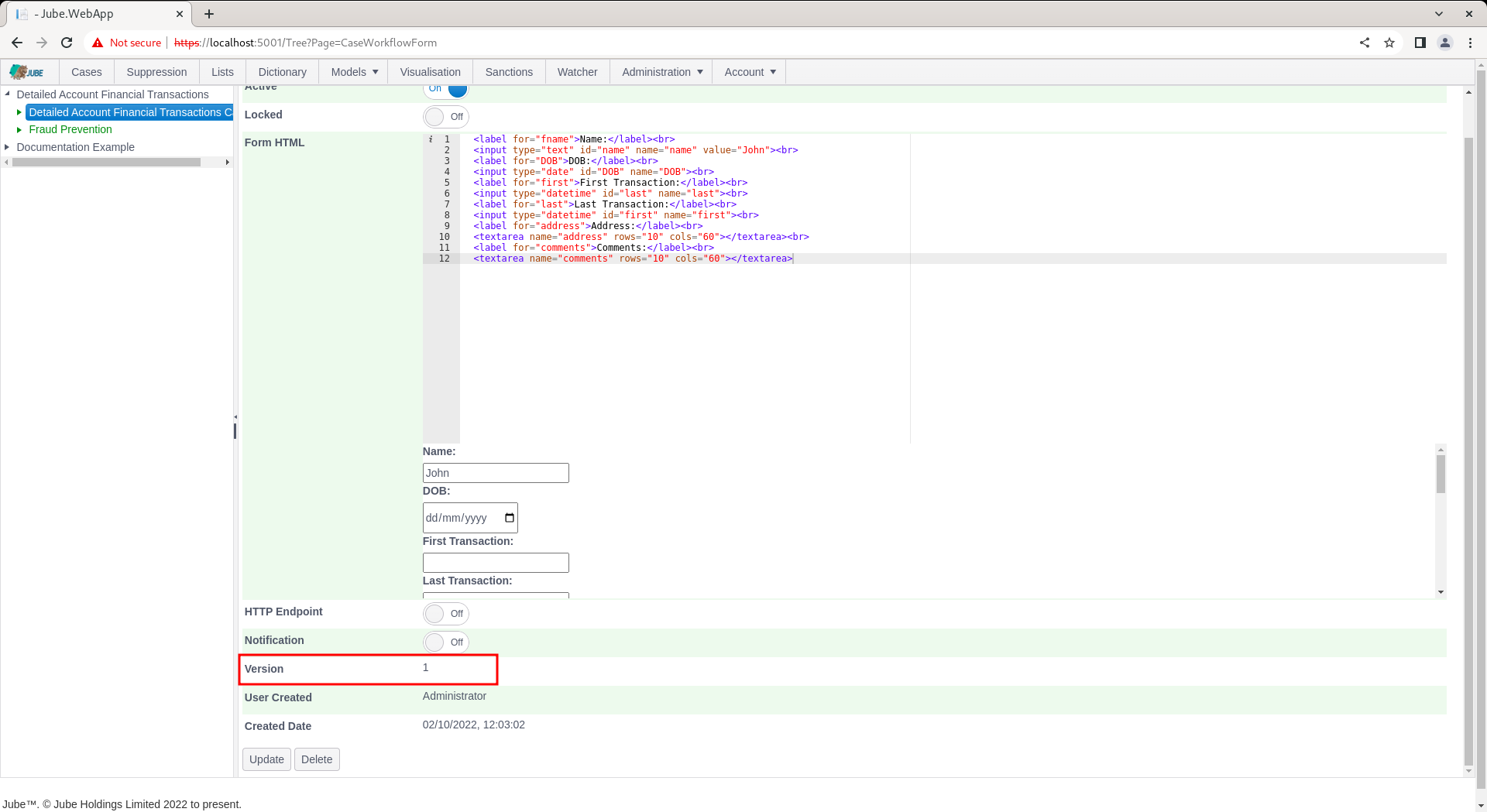The width and height of the screenshot is (1487, 812).
Task: Open the Sanctions menu
Action: click(x=509, y=72)
